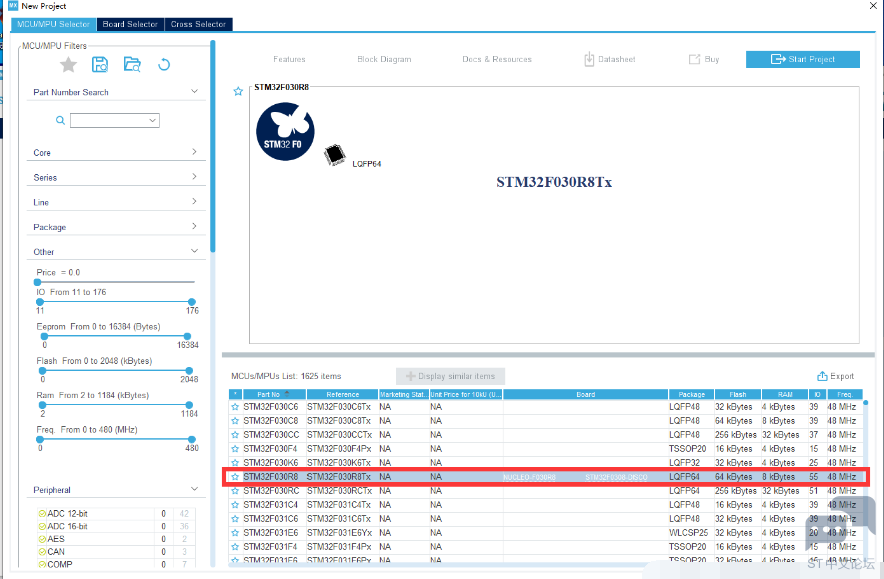Reset all MCU filters
This screenshot has width=884, height=579.
click(164, 64)
